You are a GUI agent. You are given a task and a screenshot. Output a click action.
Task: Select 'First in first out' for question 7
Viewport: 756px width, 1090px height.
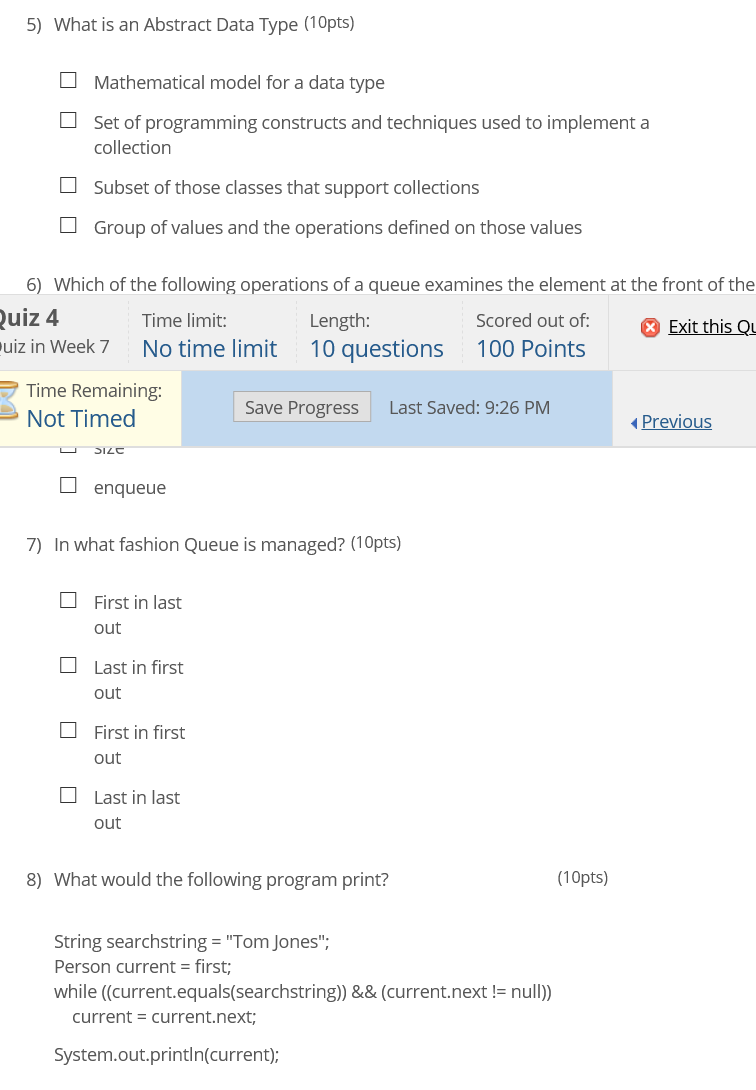pos(68,729)
